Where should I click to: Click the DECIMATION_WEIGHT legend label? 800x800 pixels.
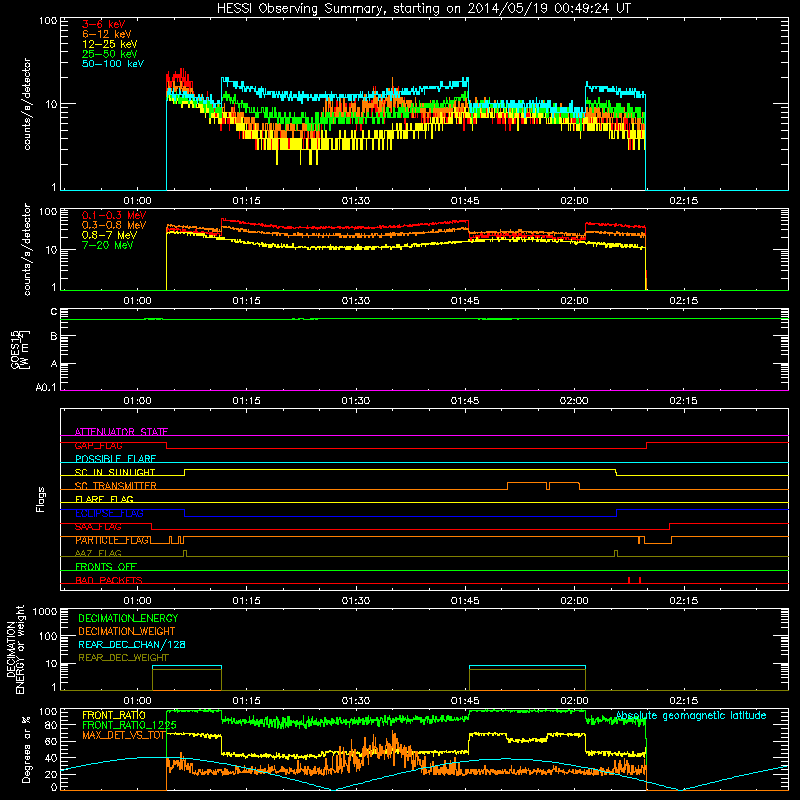127,631
